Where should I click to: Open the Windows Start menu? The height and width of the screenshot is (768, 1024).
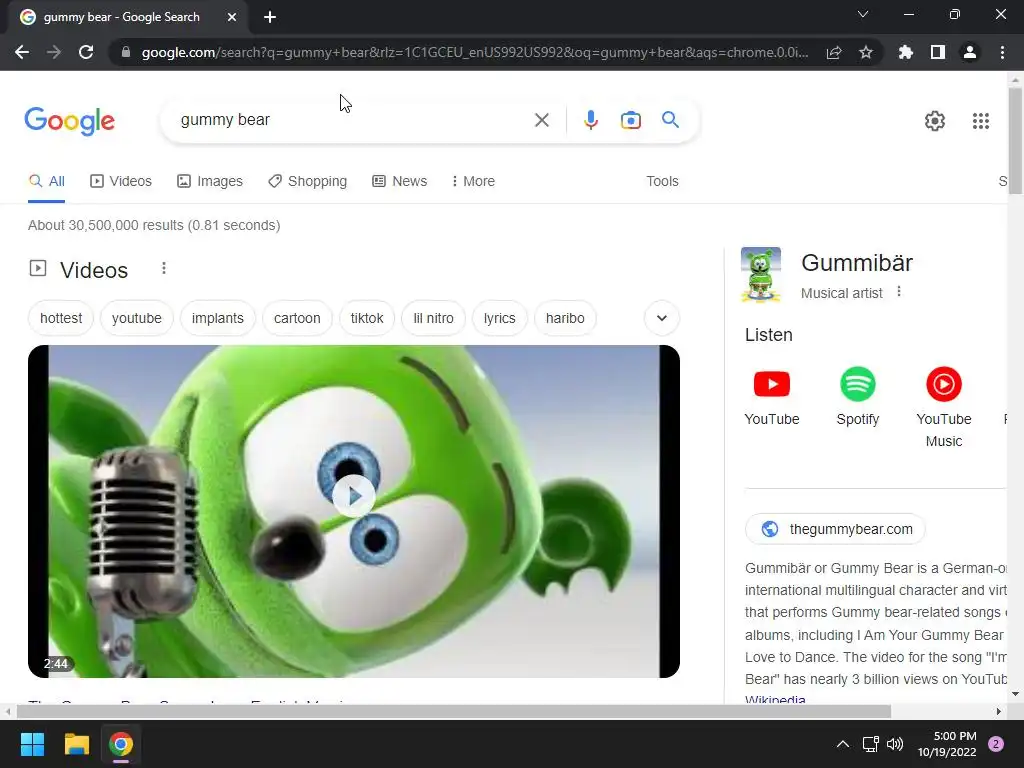32,744
